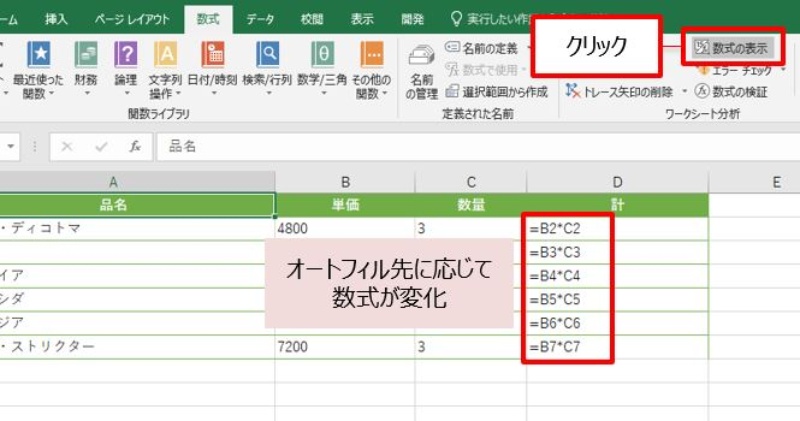Select cell containing 7200

coord(345,347)
